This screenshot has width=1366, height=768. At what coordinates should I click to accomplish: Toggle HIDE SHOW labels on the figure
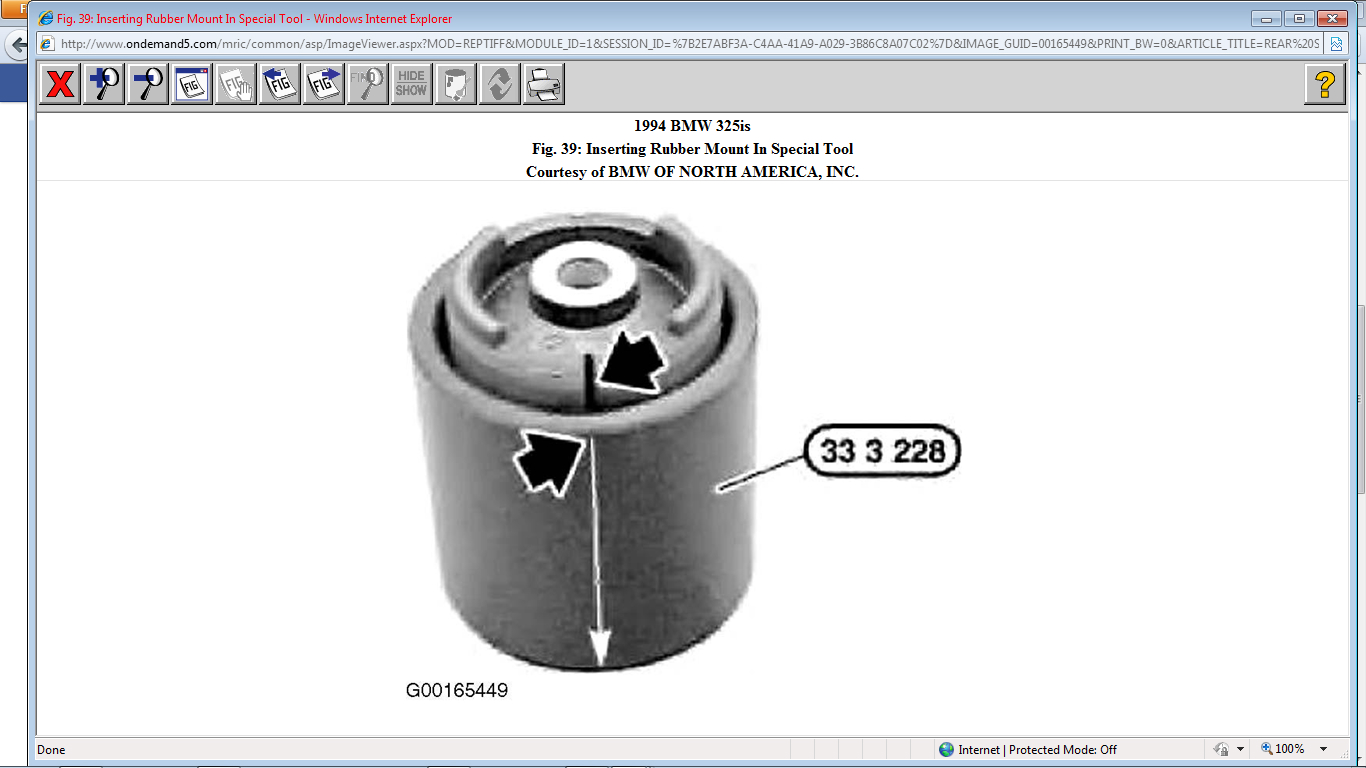[x=411, y=84]
